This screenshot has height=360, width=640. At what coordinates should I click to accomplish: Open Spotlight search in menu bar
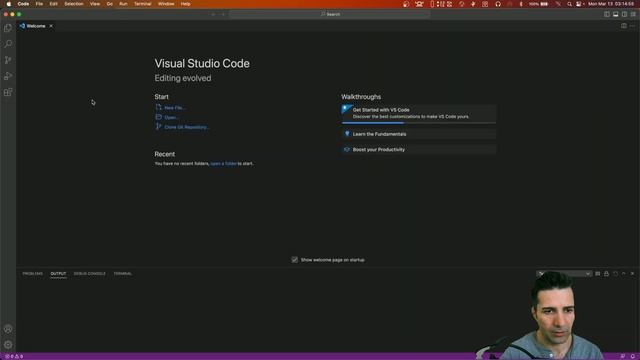point(569,4)
